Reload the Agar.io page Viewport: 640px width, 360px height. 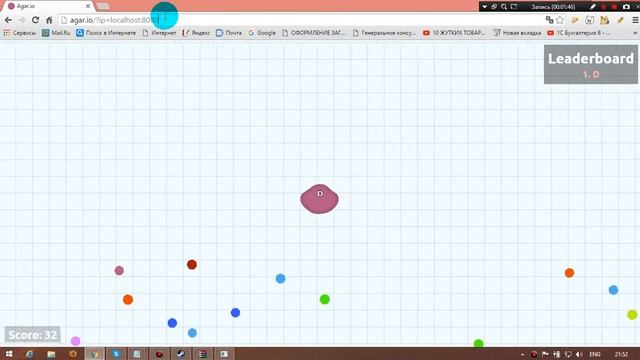click(x=36, y=20)
